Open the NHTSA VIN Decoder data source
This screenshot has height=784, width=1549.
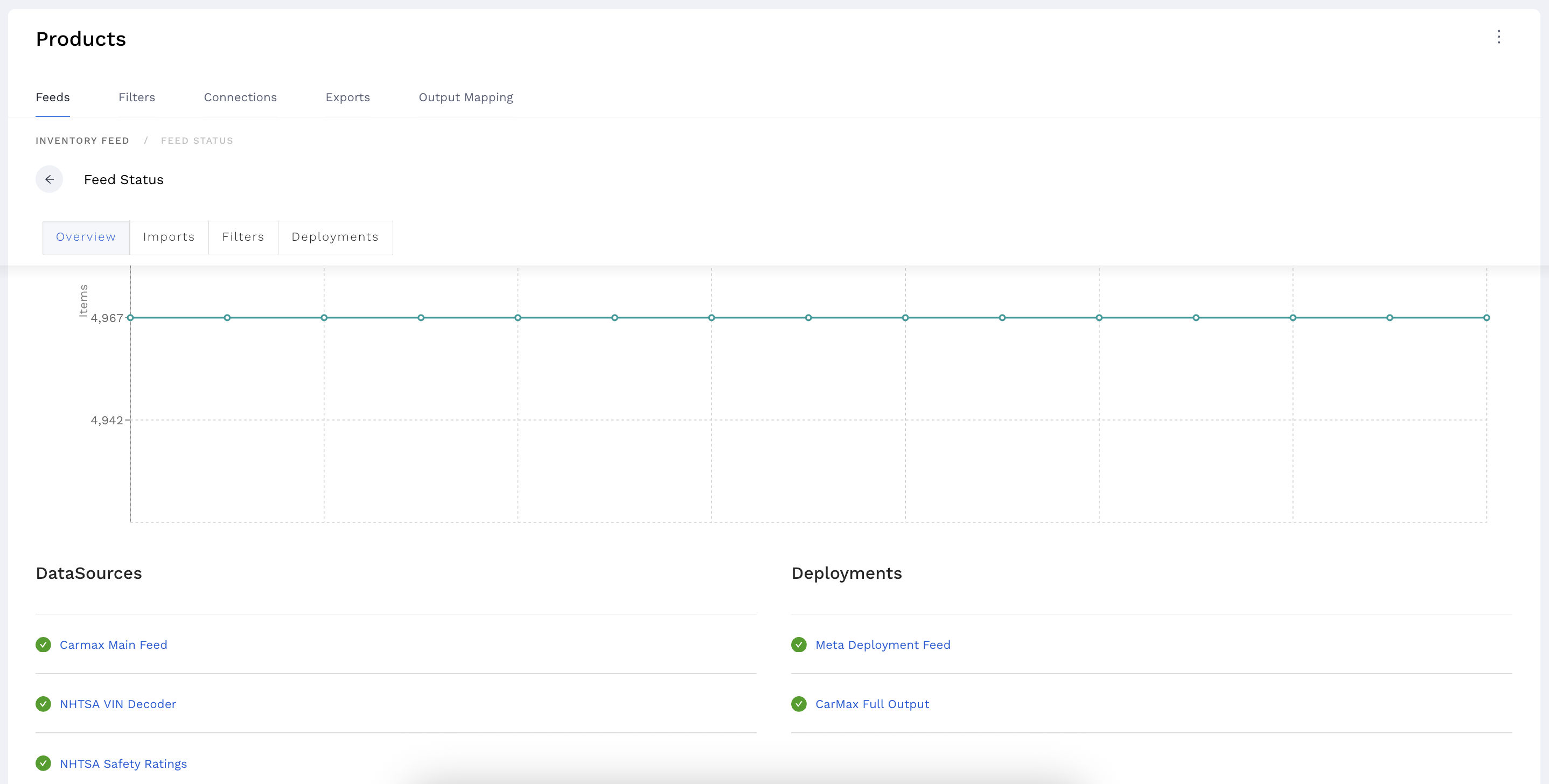[118, 703]
